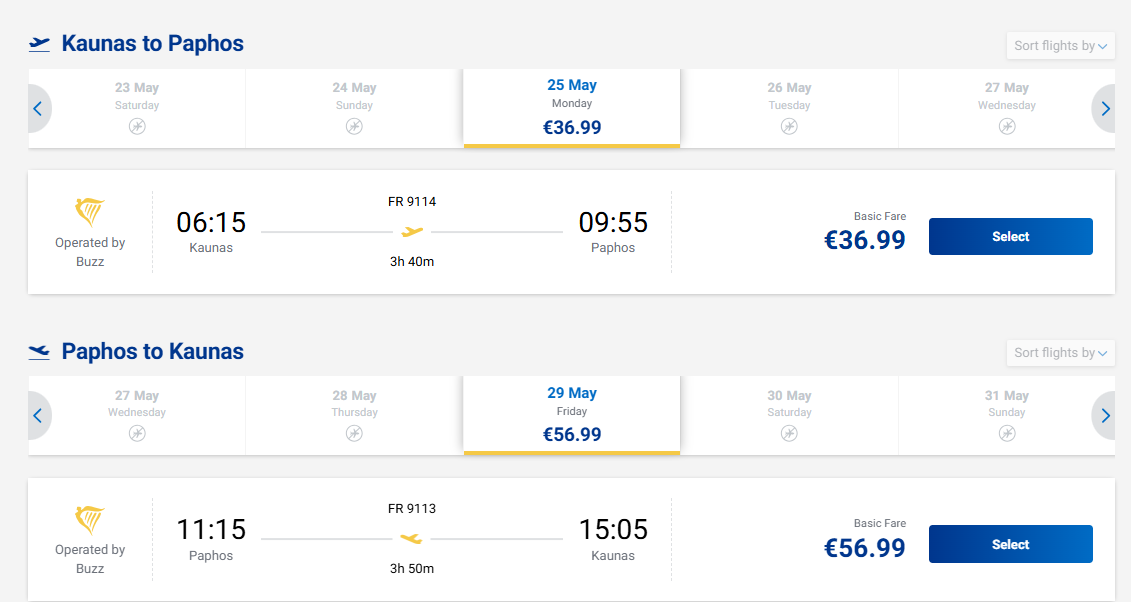Click the no-flight icon under 30 May Saturday
1131x602 pixels.
[789, 434]
